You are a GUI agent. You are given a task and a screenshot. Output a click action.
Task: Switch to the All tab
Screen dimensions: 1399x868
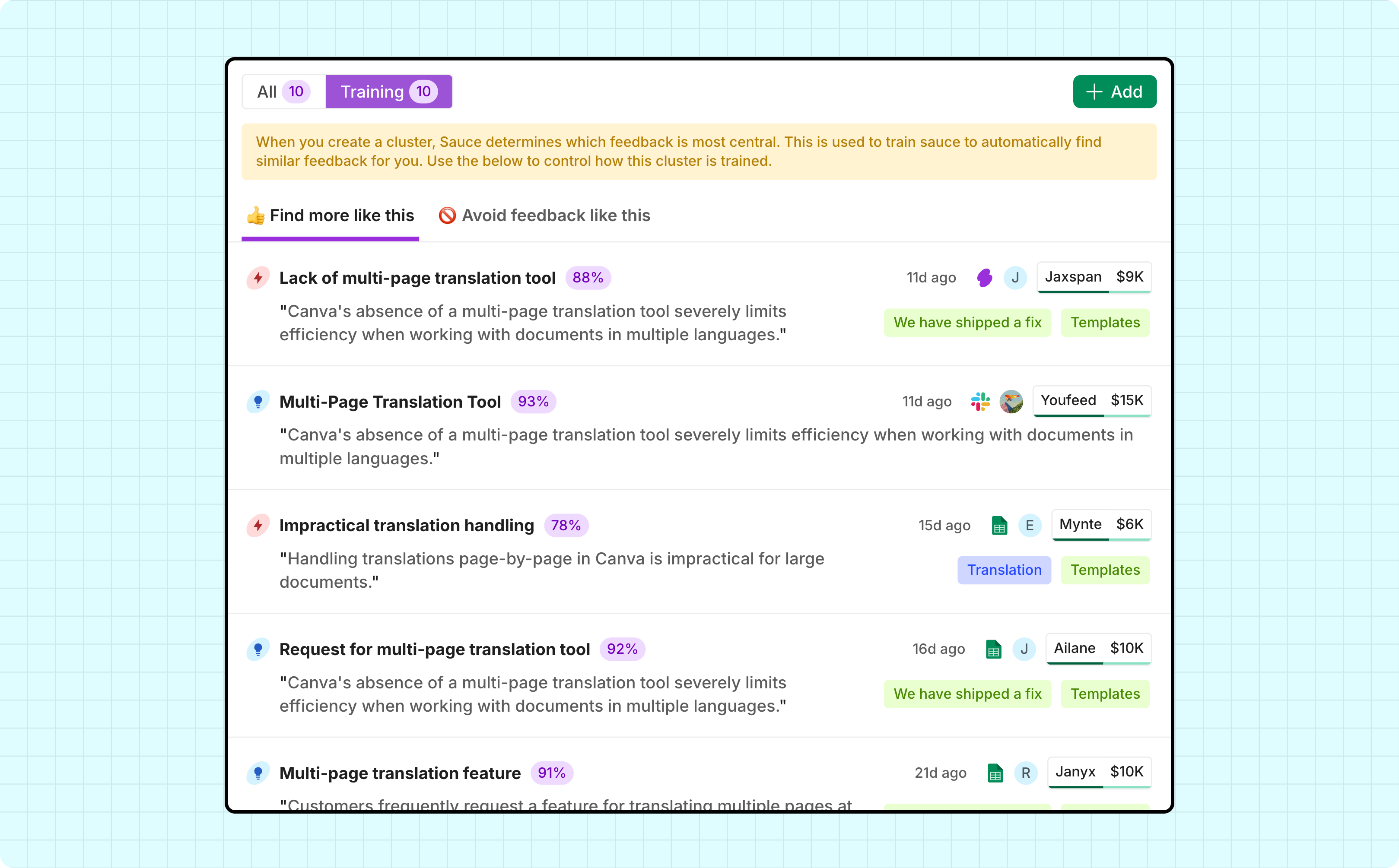(284, 92)
